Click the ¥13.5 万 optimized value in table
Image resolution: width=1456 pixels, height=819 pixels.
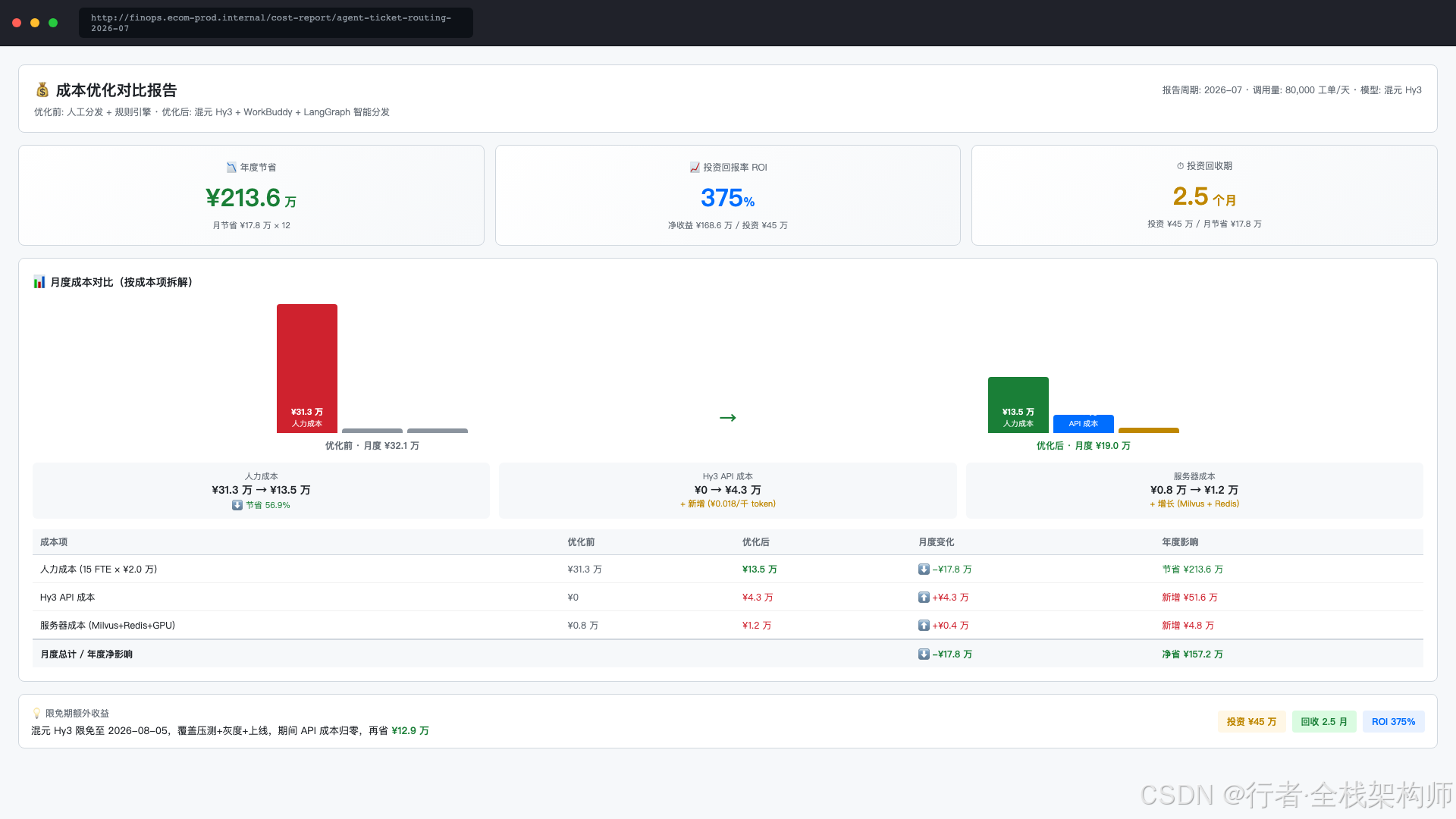[x=760, y=570]
